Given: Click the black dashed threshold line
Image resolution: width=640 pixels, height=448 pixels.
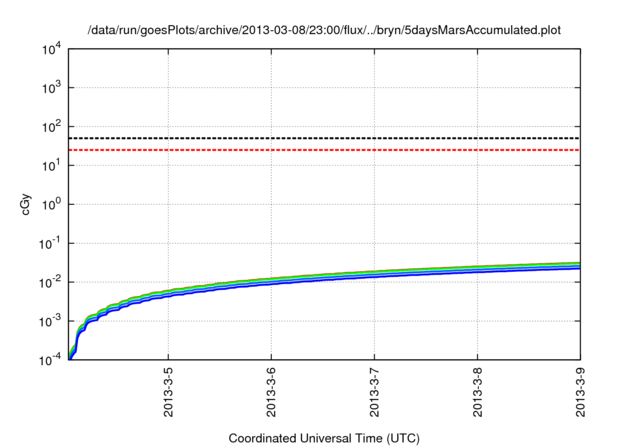Looking at the screenshot, I should tap(324, 138).
